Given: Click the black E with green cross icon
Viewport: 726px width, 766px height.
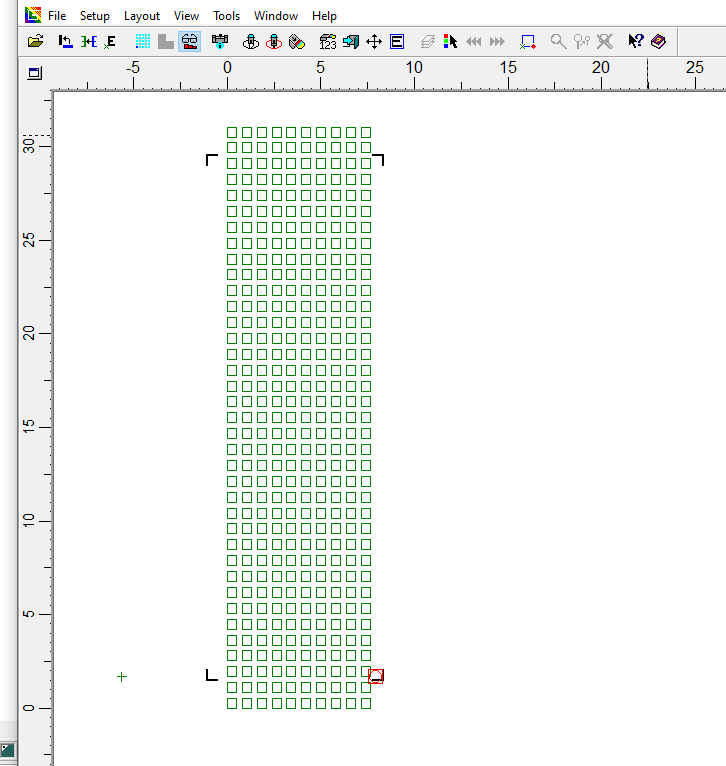Looking at the screenshot, I should pos(110,42).
